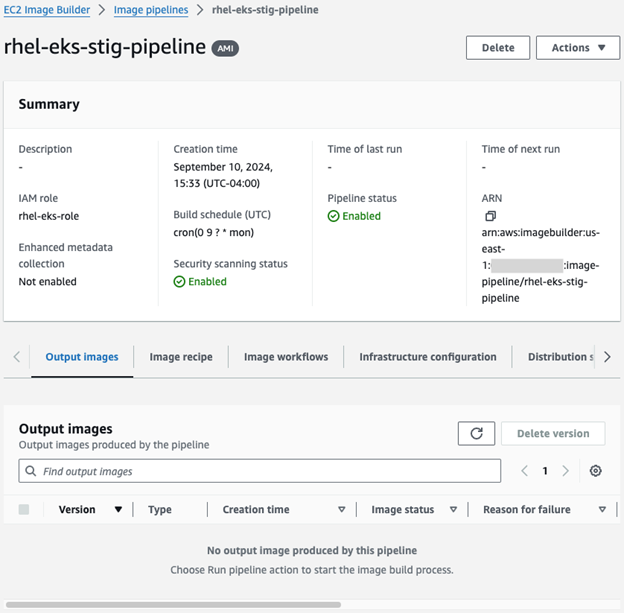Go to next page of output images
Screen dimensions: 624x613
(x=566, y=471)
